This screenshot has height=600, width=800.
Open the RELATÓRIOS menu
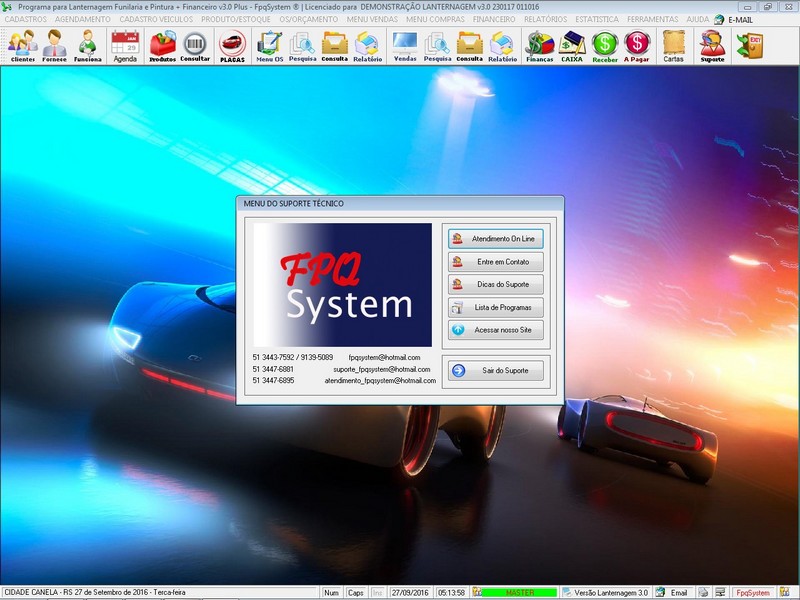545,19
